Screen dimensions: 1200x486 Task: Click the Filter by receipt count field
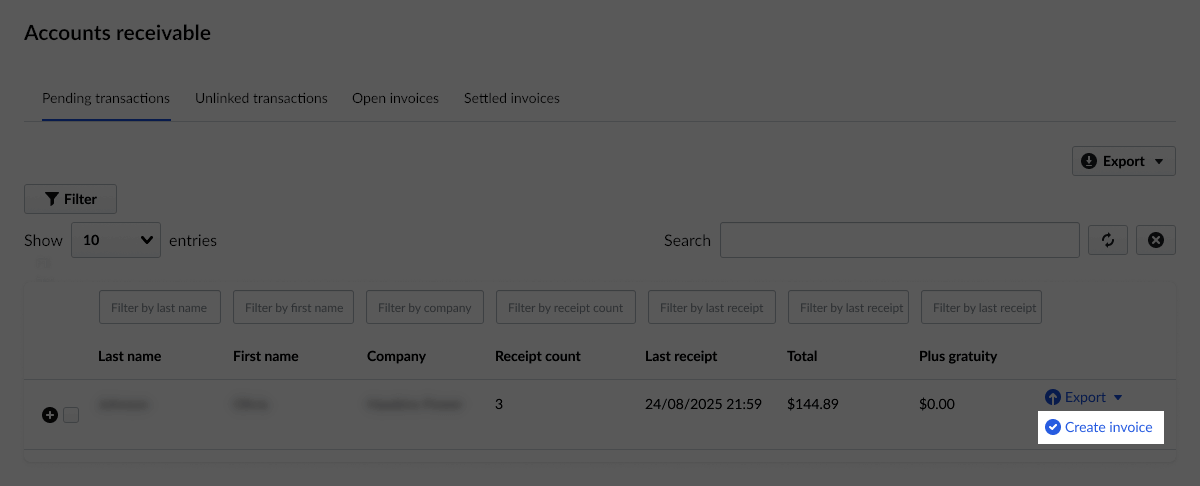(x=565, y=308)
